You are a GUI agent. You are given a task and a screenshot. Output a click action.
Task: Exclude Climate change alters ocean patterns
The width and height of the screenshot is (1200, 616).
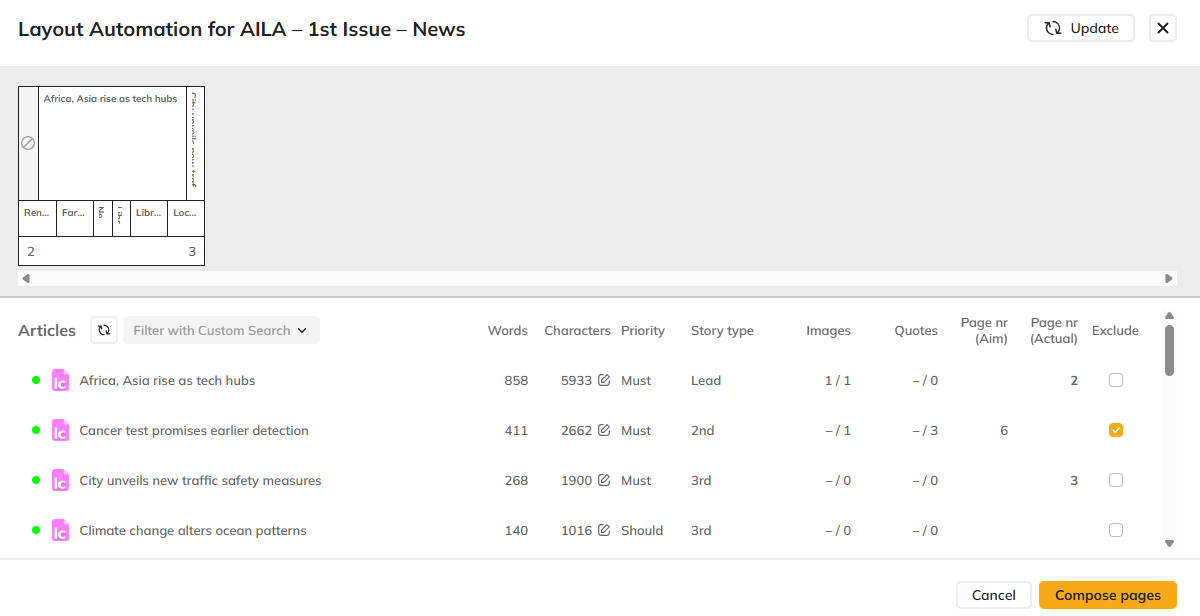[1116, 530]
